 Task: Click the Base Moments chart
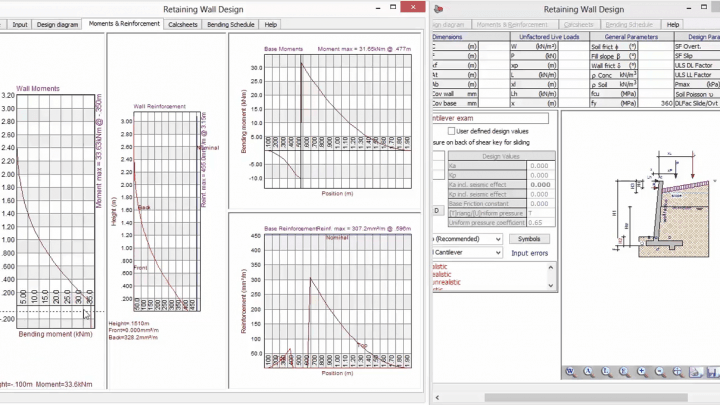(338, 121)
